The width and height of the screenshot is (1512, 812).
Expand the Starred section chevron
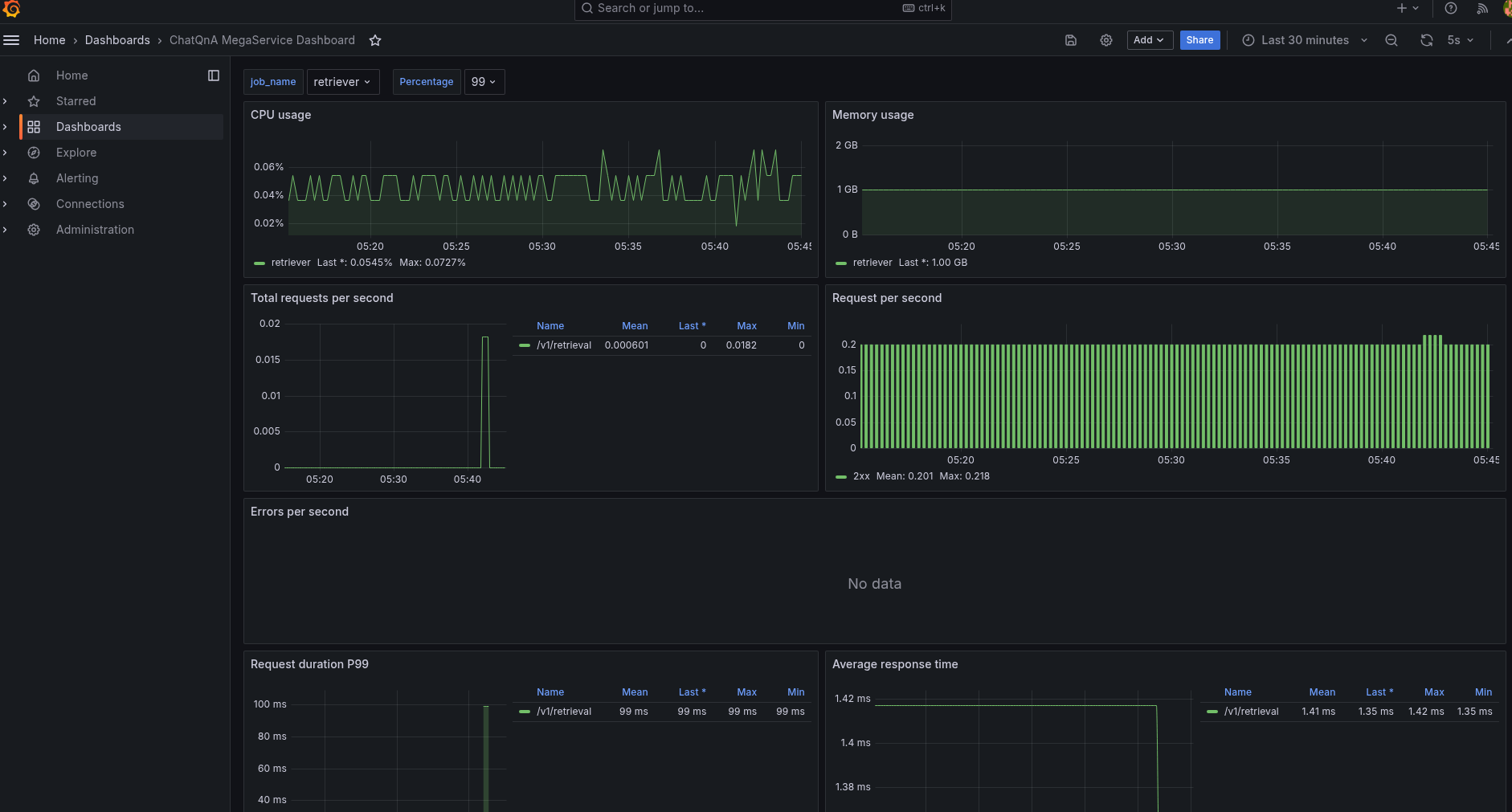click(x=6, y=101)
